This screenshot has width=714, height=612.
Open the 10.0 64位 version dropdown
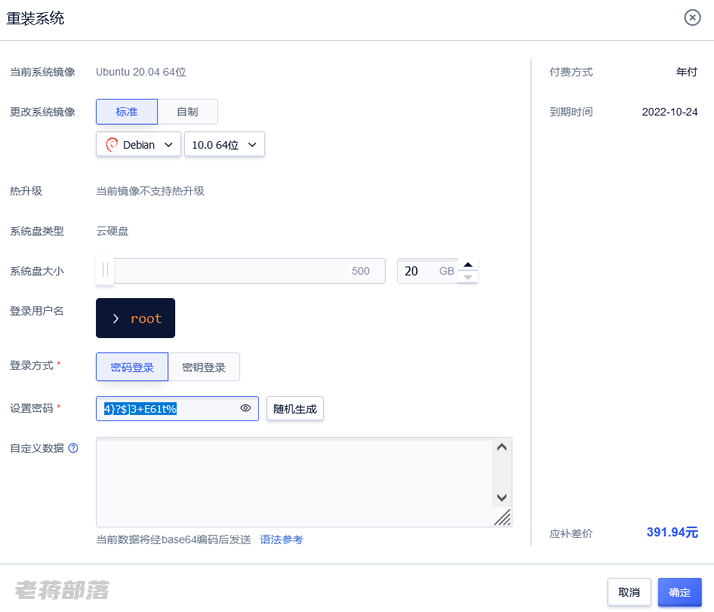[224, 144]
